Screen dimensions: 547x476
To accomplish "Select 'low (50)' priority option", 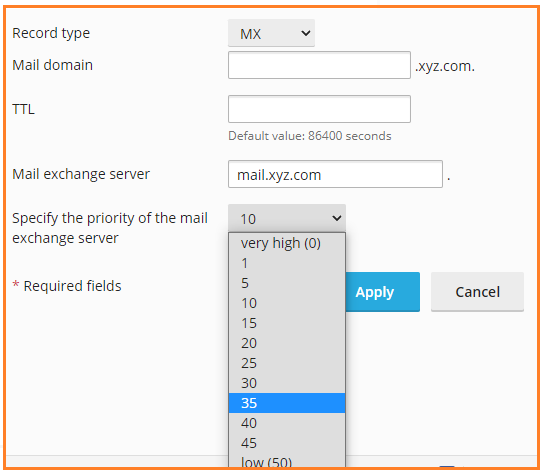I will (x=287, y=461).
